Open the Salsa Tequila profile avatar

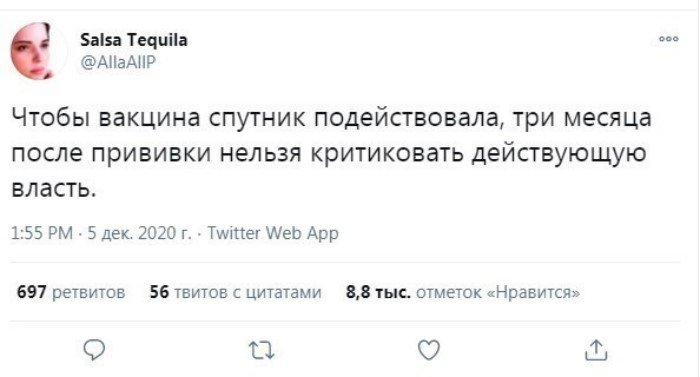pyautogui.click(x=38, y=51)
